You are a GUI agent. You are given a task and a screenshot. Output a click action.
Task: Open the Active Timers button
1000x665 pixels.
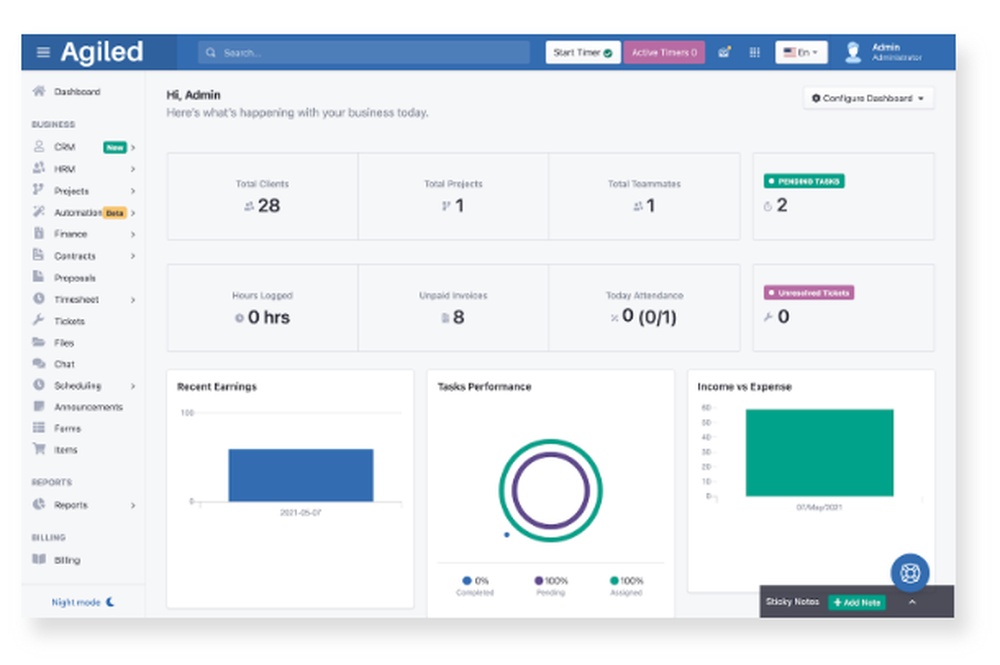664,53
